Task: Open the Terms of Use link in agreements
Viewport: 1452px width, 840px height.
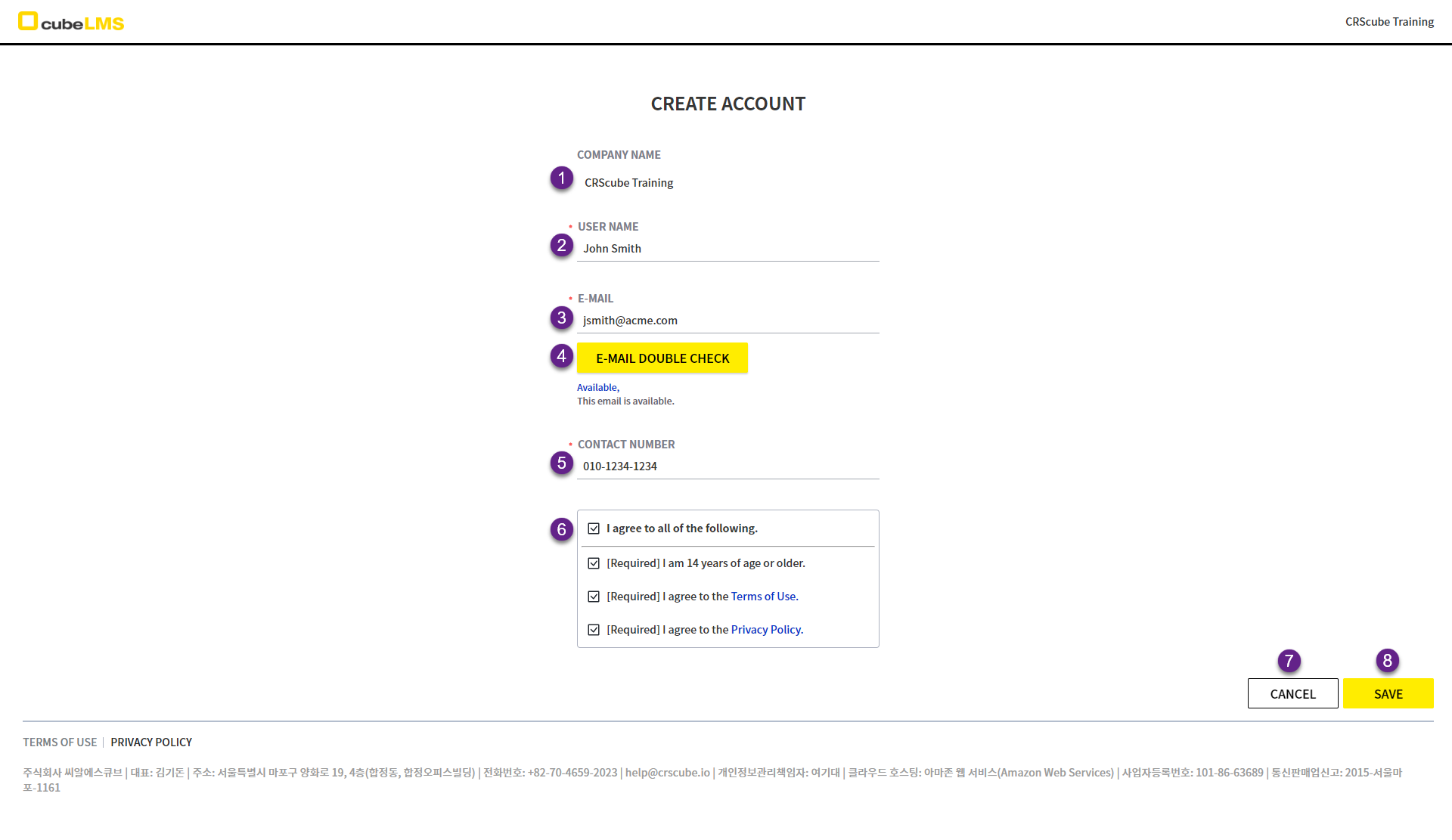Action: pyautogui.click(x=763, y=597)
